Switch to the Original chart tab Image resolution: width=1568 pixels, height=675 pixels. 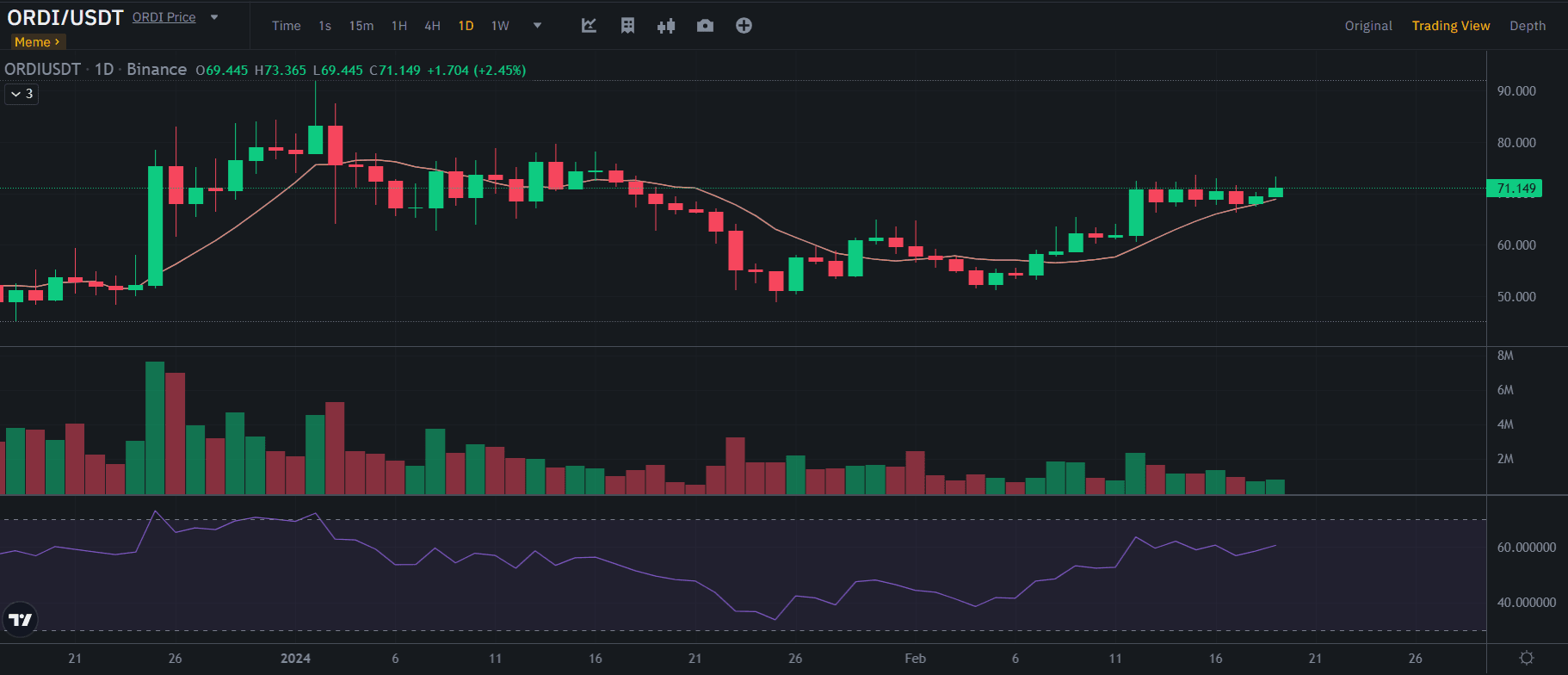point(1367,26)
